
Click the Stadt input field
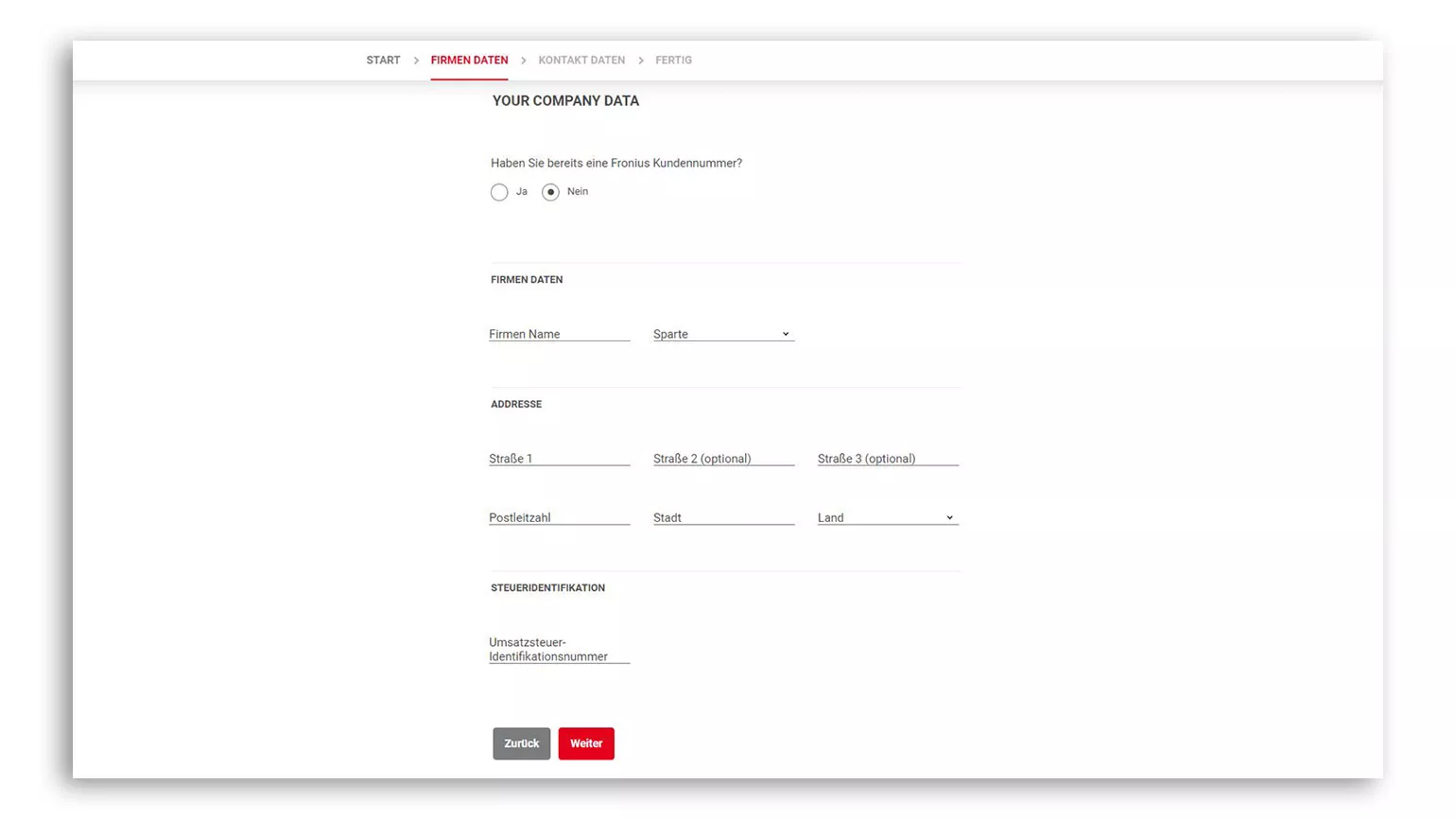pyautogui.click(x=723, y=517)
